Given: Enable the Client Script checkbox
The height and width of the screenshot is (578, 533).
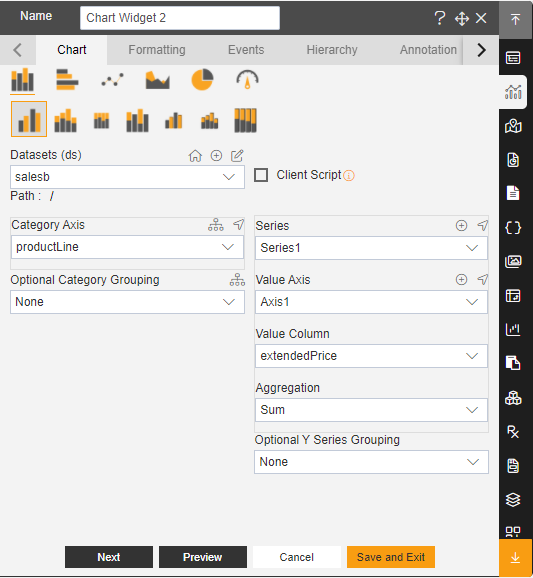Looking at the screenshot, I should click(261, 175).
